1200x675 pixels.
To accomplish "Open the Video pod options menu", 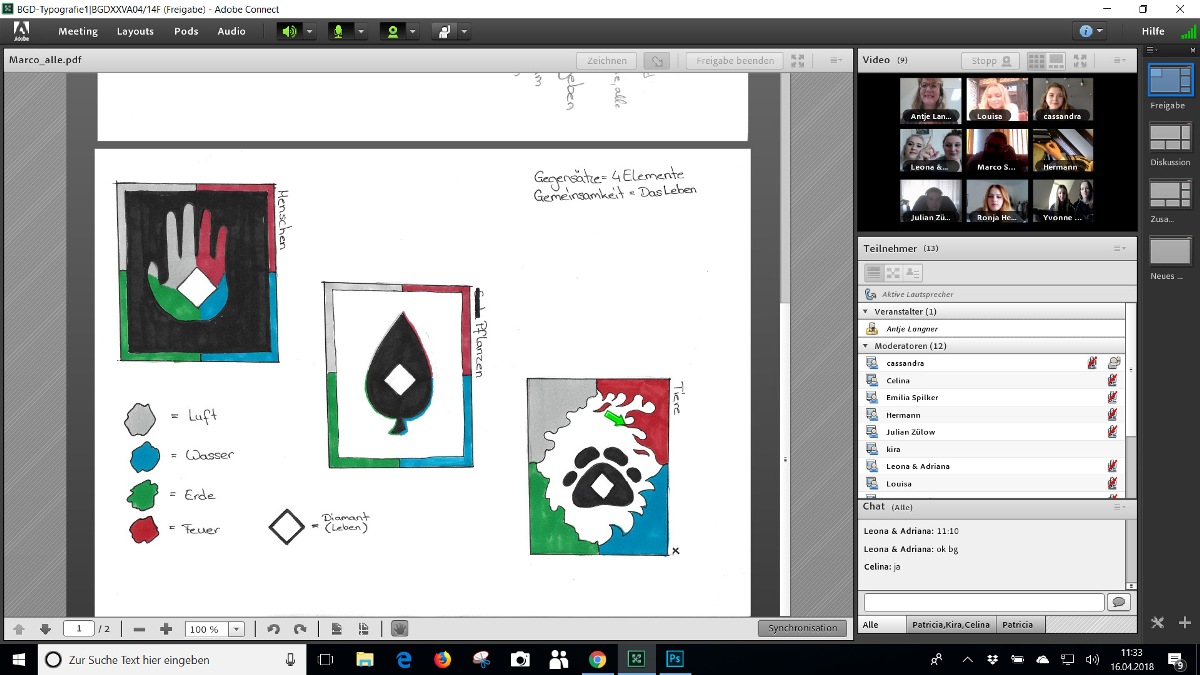I will click(1120, 60).
